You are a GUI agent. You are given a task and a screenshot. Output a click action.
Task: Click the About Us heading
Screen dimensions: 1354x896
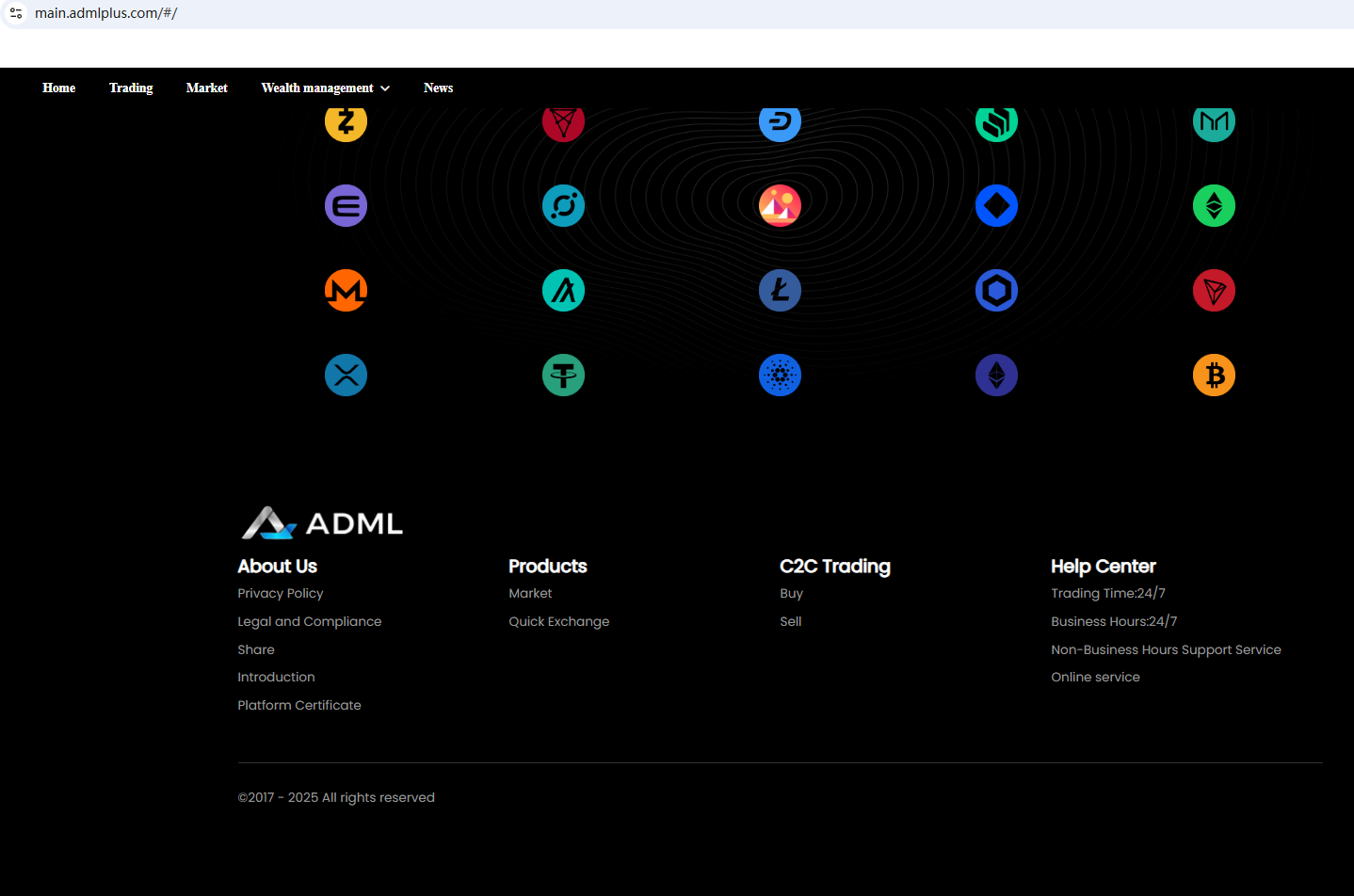277,566
